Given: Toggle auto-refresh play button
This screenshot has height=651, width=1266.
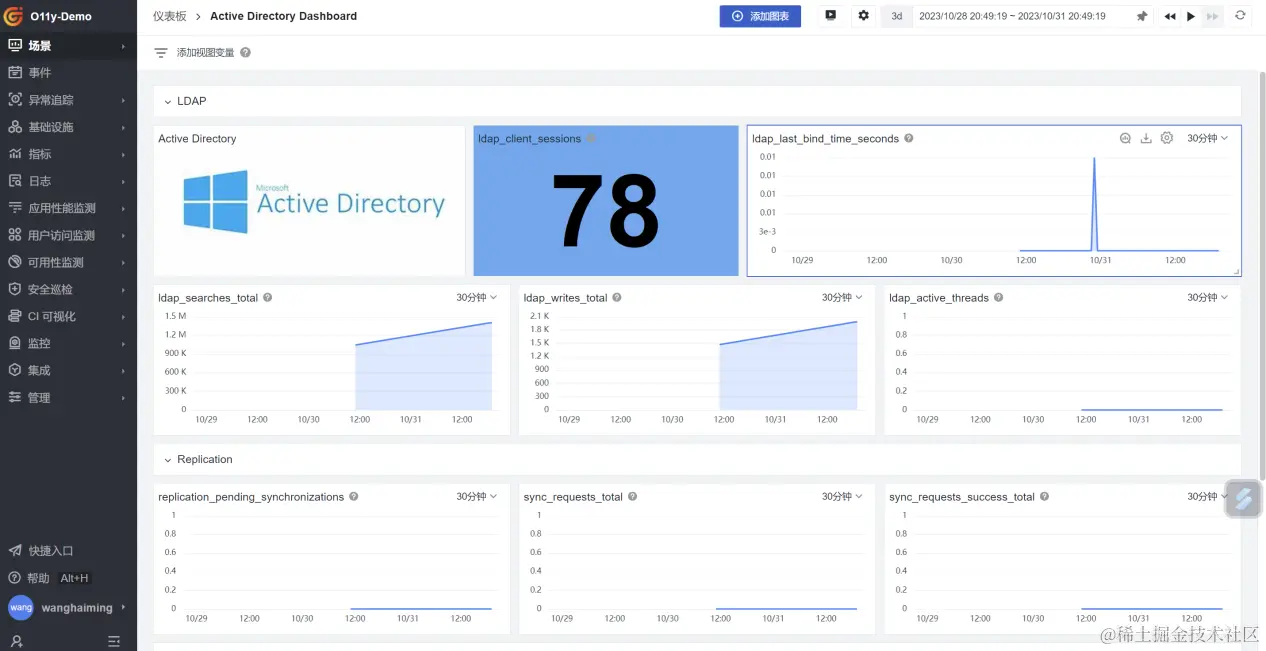Looking at the screenshot, I should point(1190,16).
